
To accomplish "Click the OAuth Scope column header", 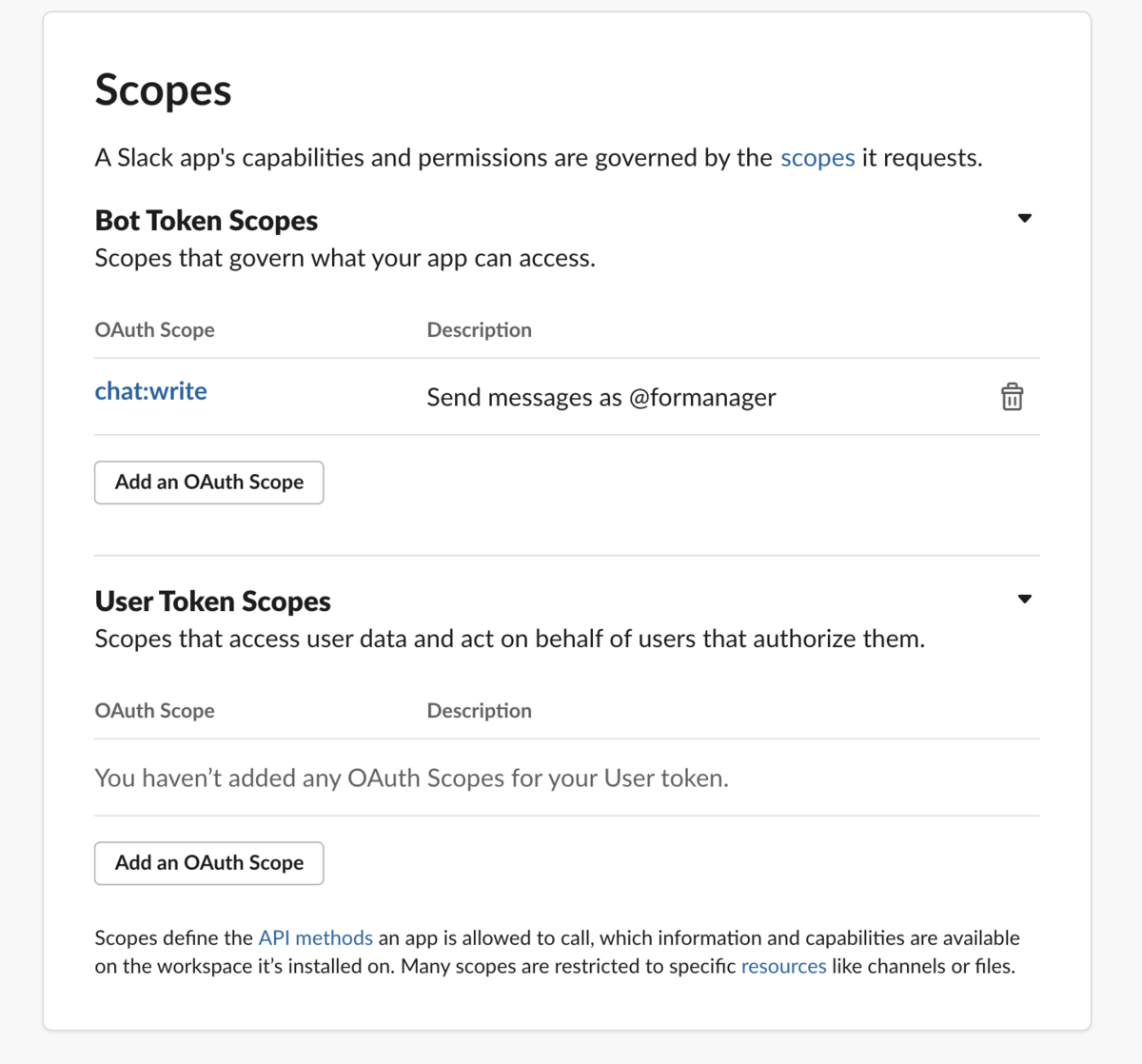I will (154, 329).
